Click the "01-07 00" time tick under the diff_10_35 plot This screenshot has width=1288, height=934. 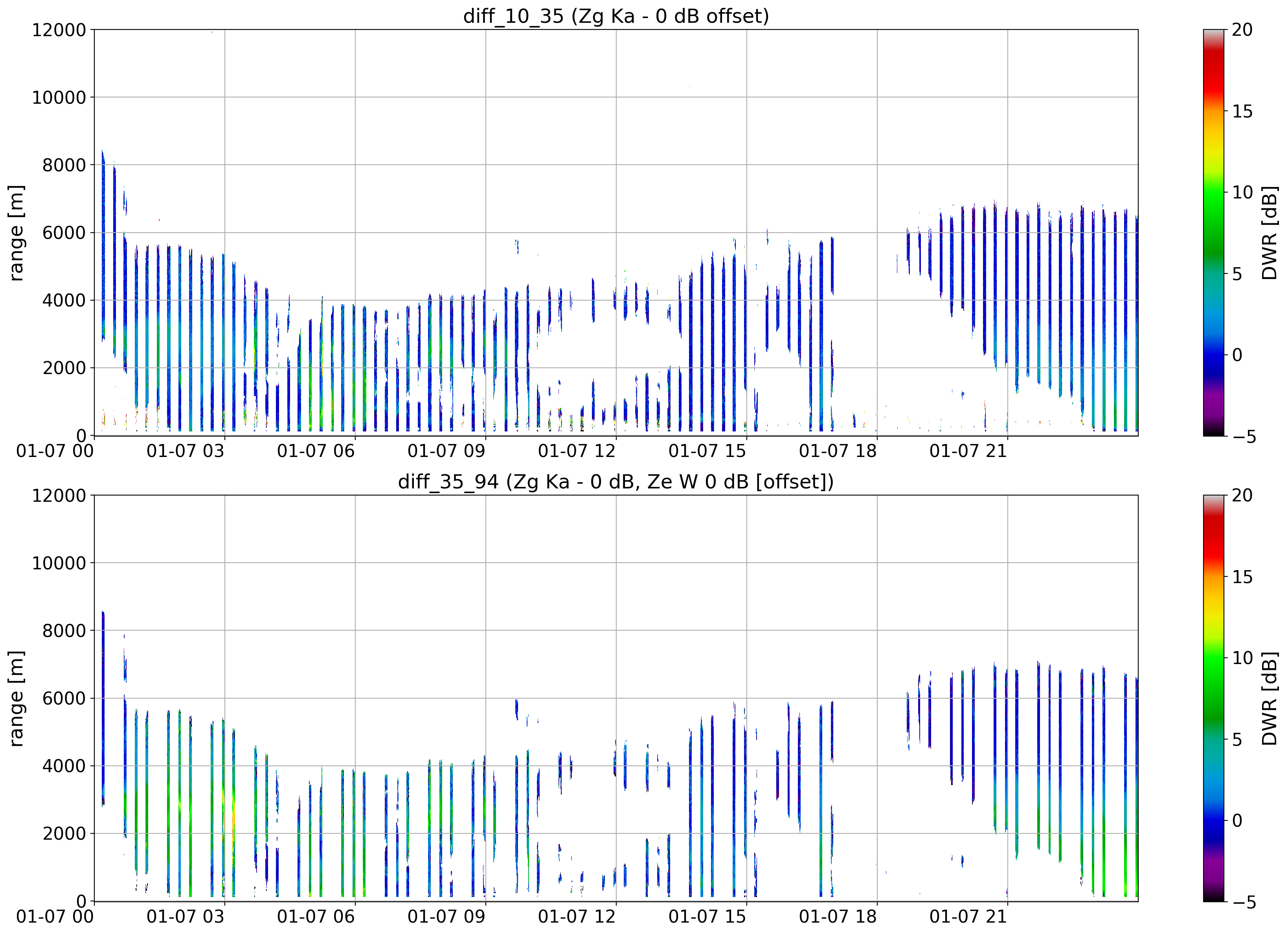tap(55, 451)
